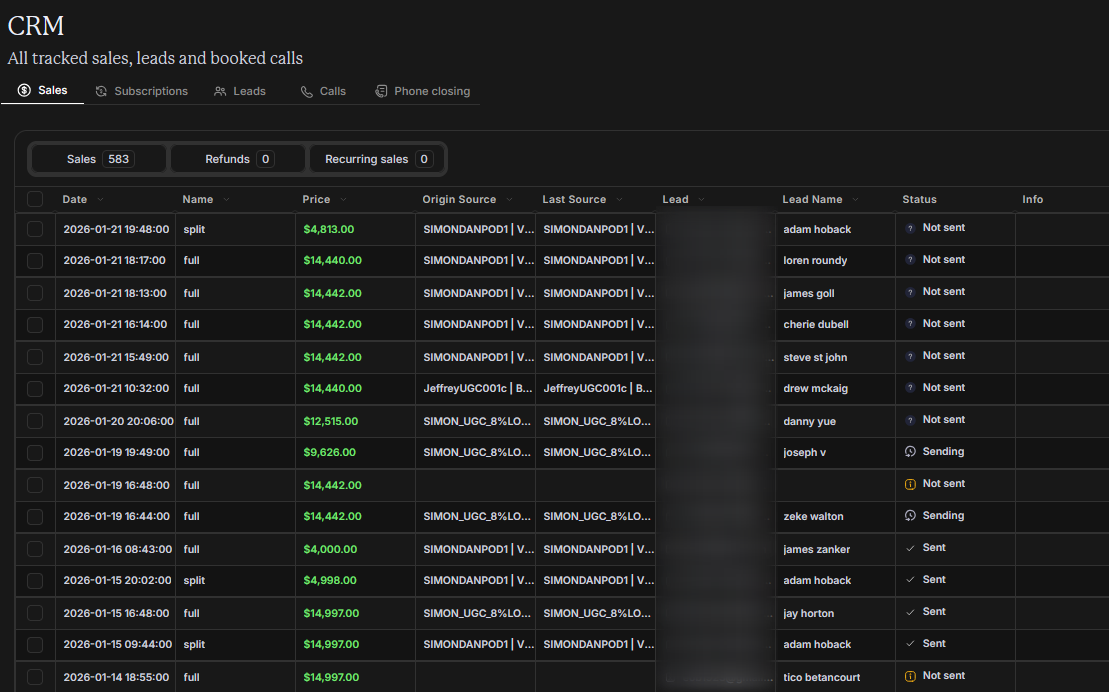Image resolution: width=1109 pixels, height=692 pixels.
Task: Open the Price column sort dropdown
Action: [343, 200]
